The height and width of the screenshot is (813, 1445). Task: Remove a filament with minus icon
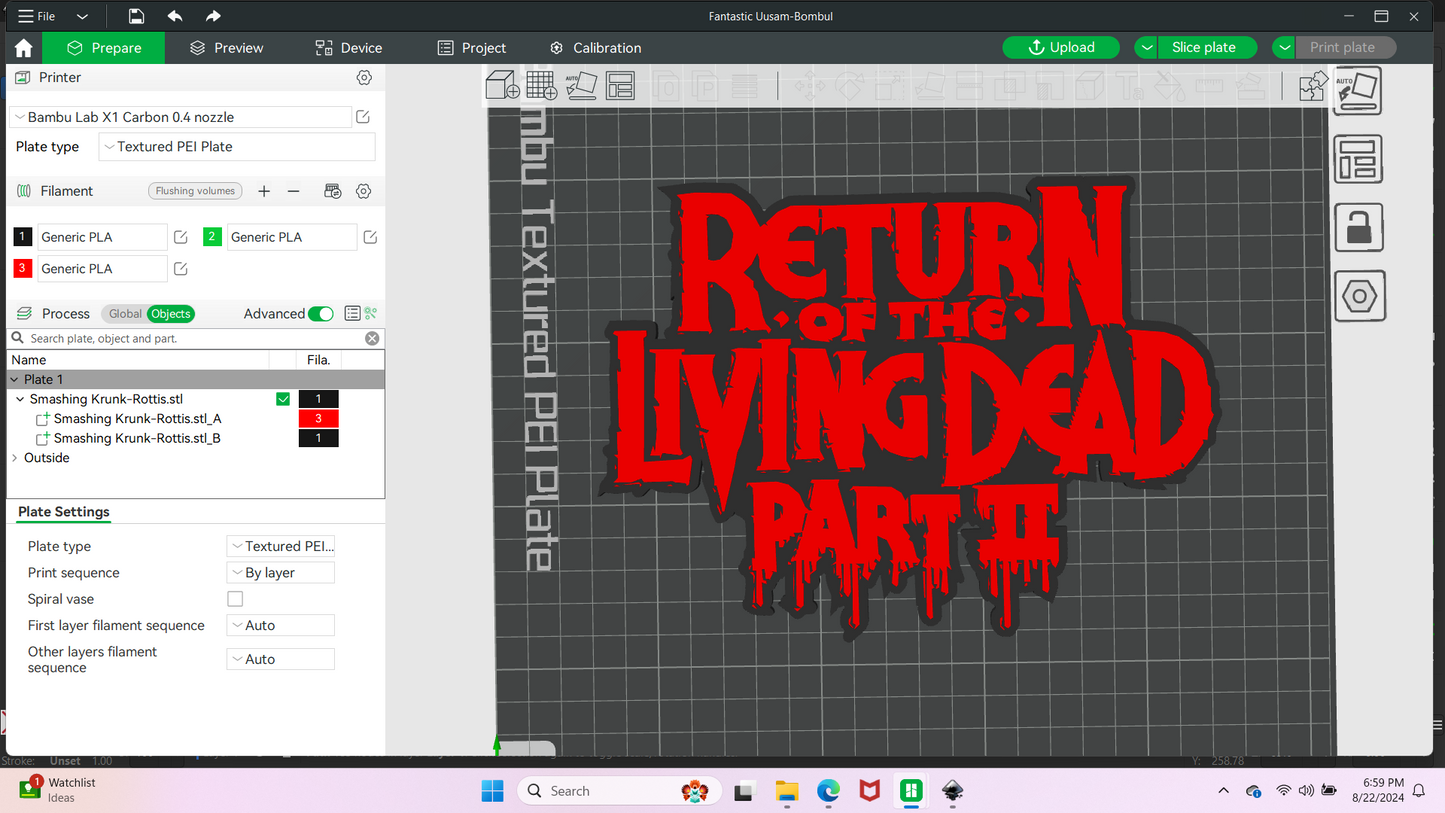[x=293, y=191]
